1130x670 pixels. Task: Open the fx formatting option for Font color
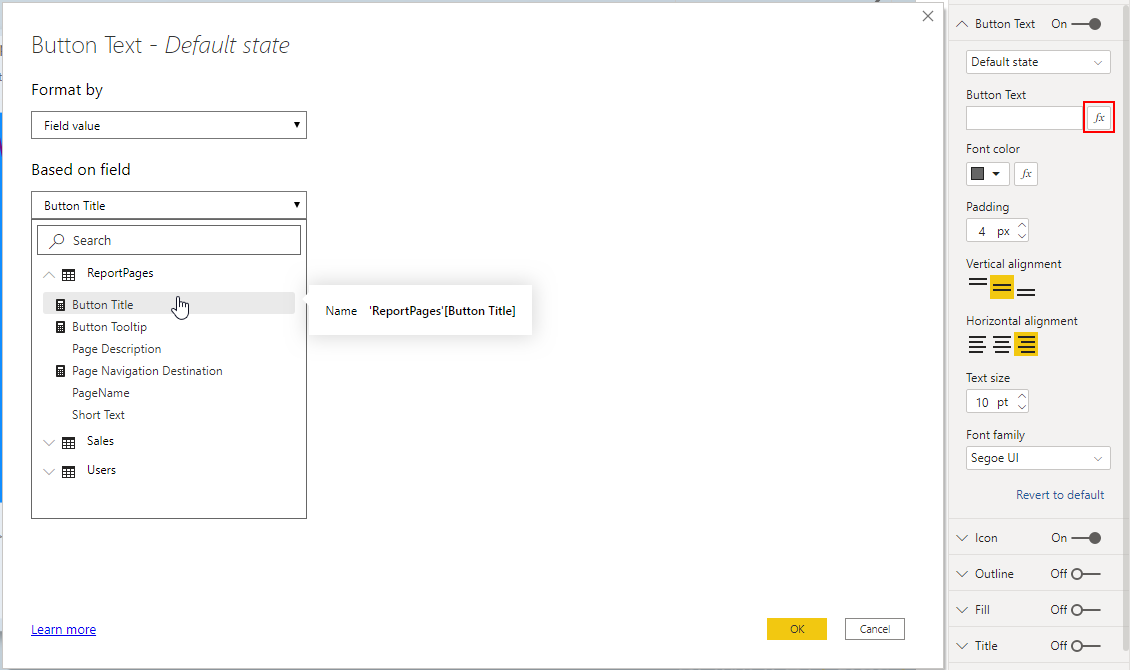point(1025,173)
